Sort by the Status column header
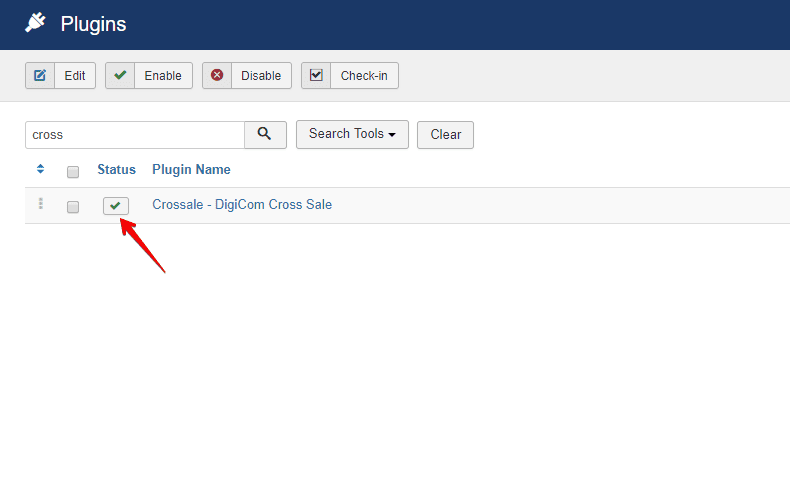The width and height of the screenshot is (790, 499). pos(116,170)
